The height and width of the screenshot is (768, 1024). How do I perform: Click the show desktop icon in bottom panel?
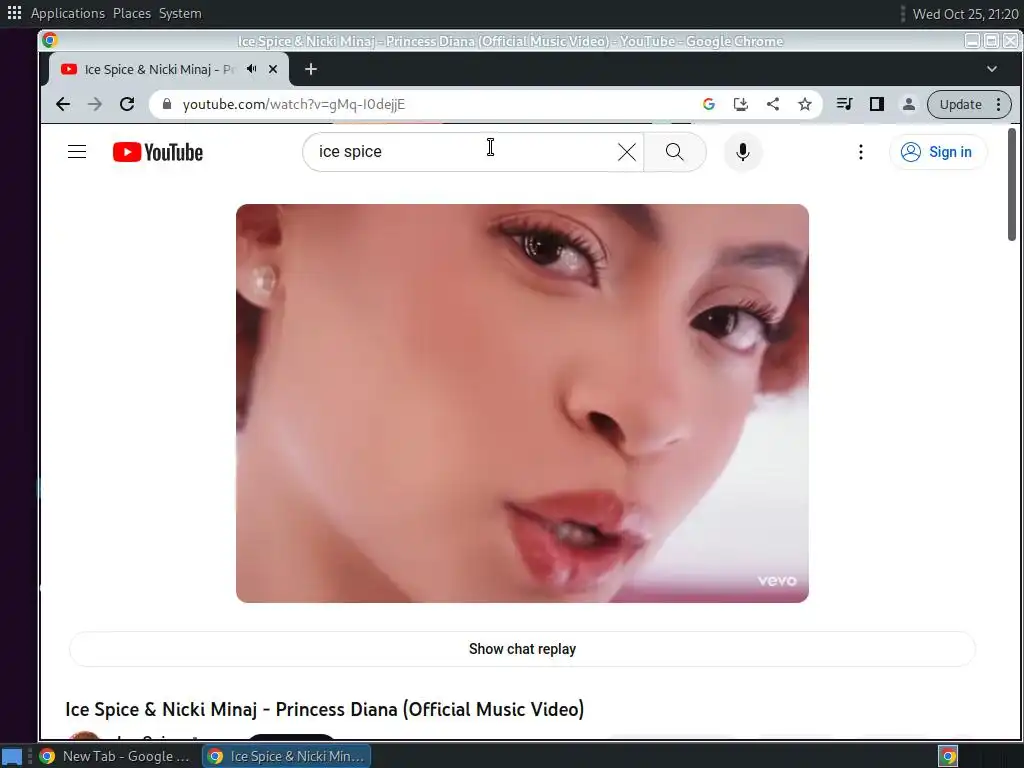(x=12, y=757)
